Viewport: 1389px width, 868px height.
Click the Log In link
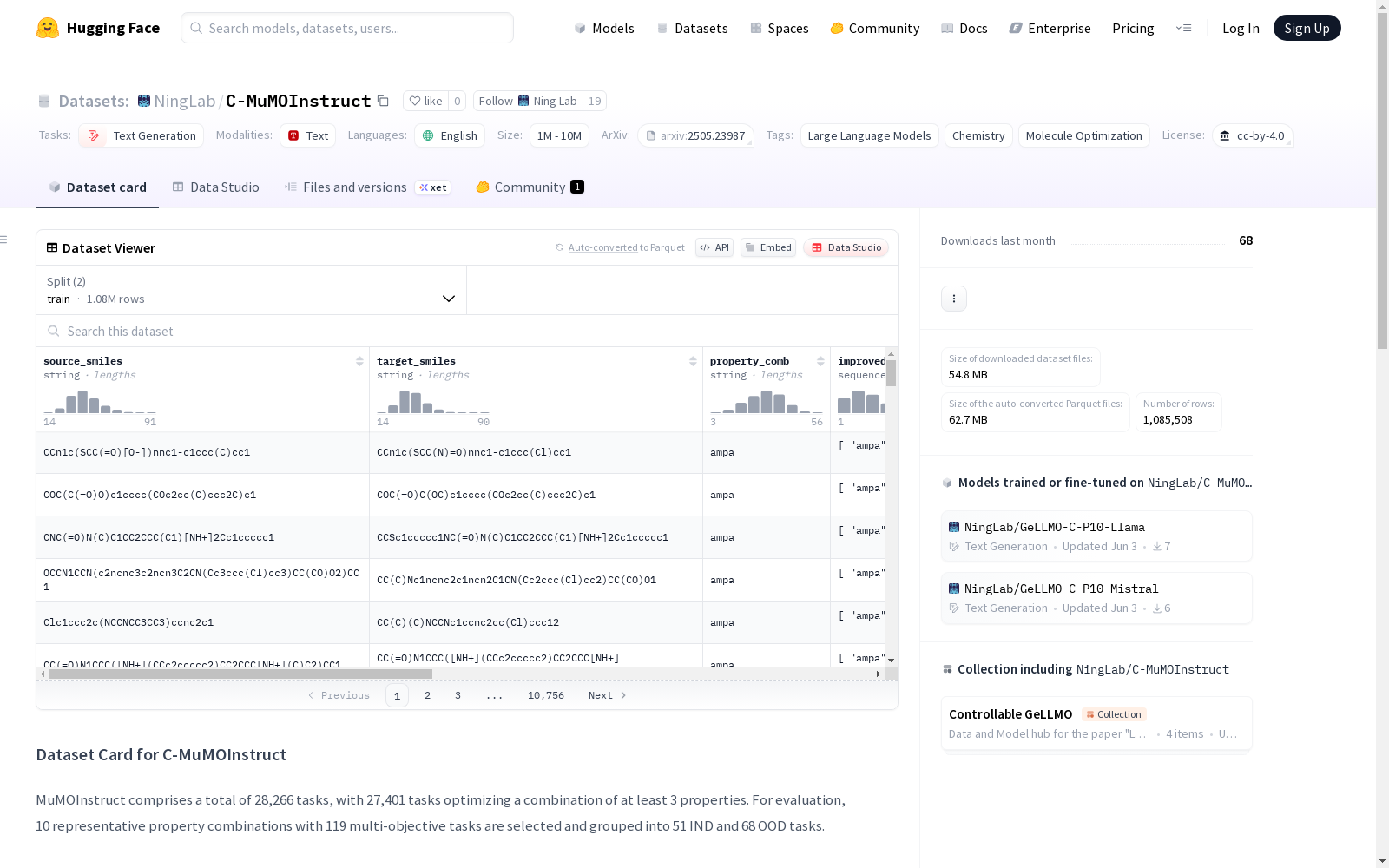pyautogui.click(x=1241, y=28)
